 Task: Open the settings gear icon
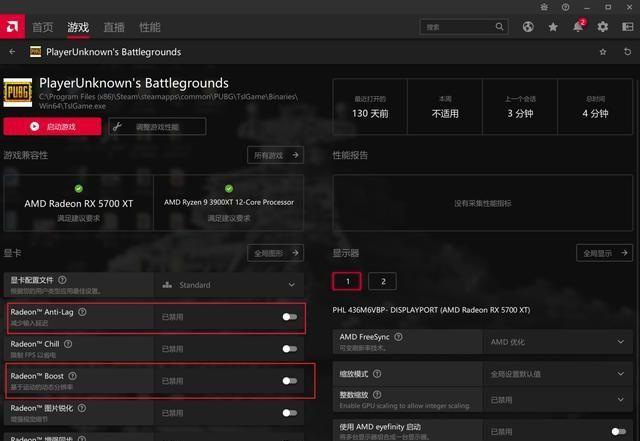click(602, 27)
